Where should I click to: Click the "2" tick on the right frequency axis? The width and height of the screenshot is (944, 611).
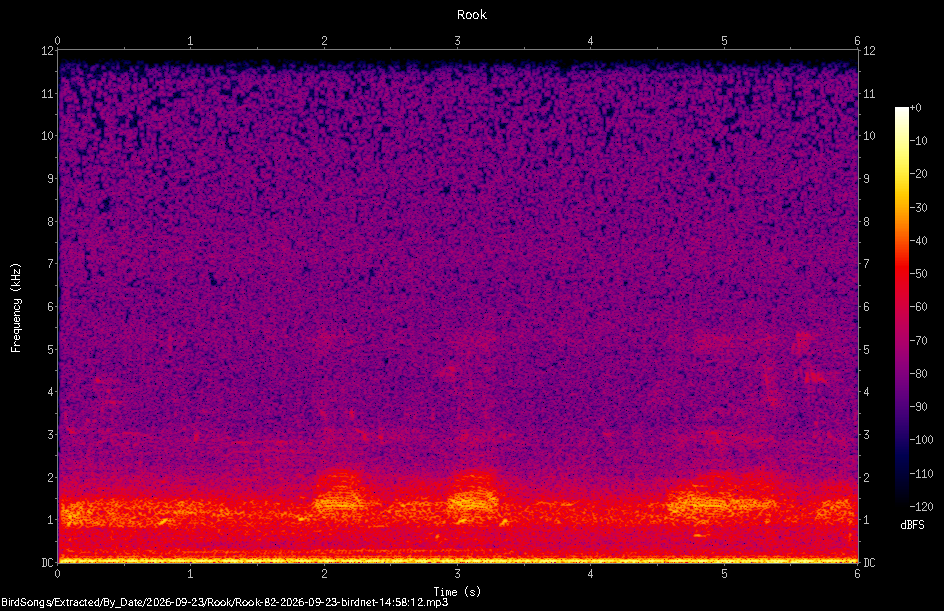(867, 477)
